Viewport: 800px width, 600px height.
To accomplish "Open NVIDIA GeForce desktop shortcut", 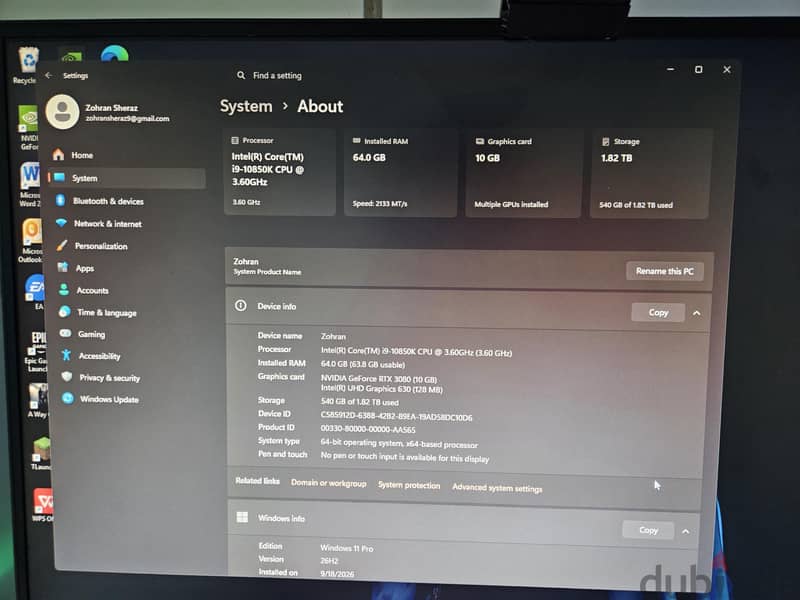I will pos(29,127).
